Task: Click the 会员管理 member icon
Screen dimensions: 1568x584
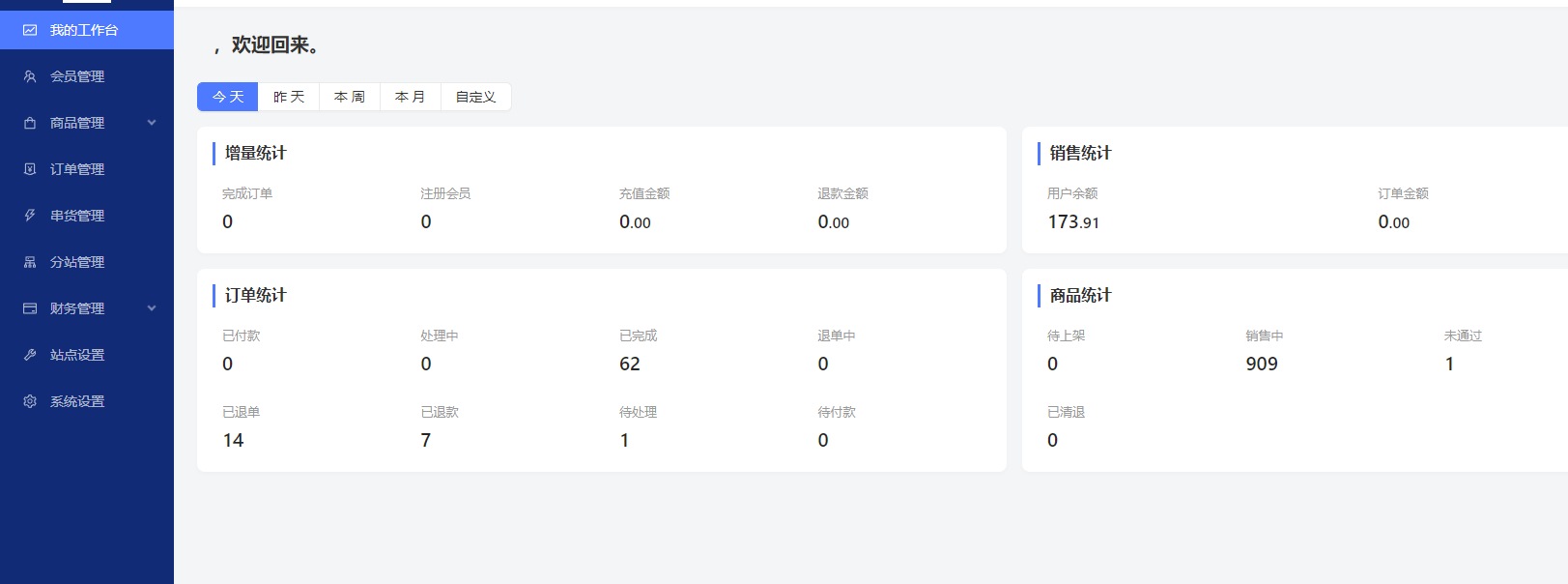Action: (30, 76)
